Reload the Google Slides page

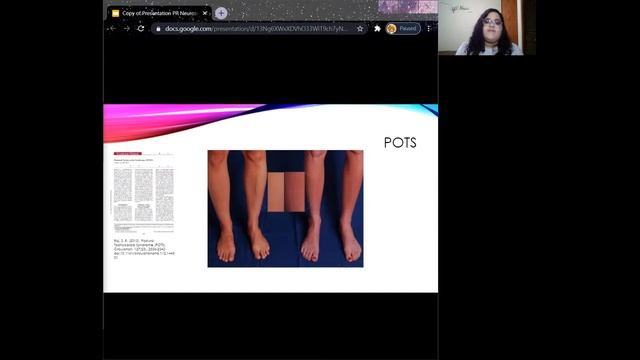point(141,29)
